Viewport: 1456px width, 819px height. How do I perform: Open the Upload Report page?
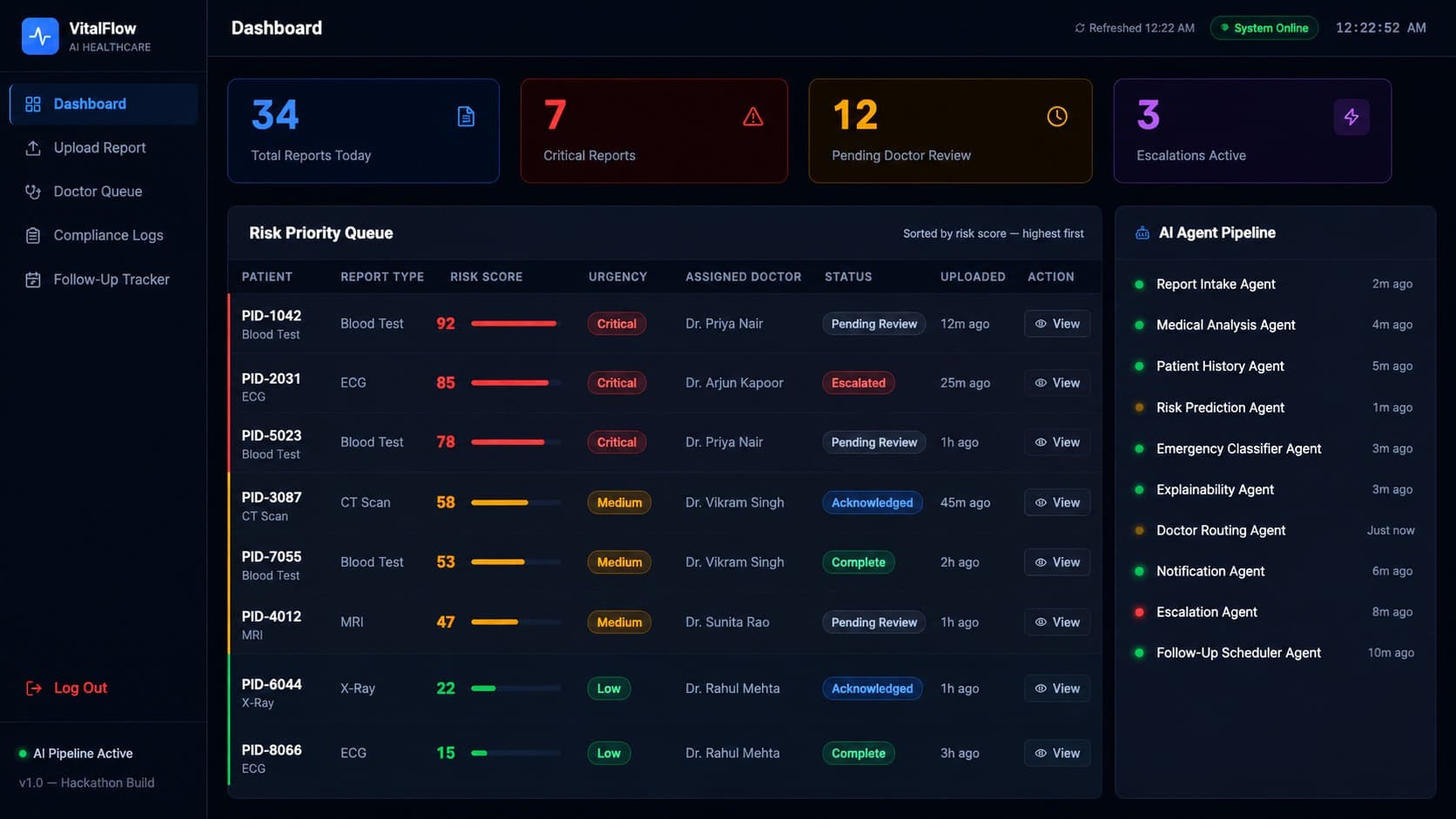pos(104,148)
